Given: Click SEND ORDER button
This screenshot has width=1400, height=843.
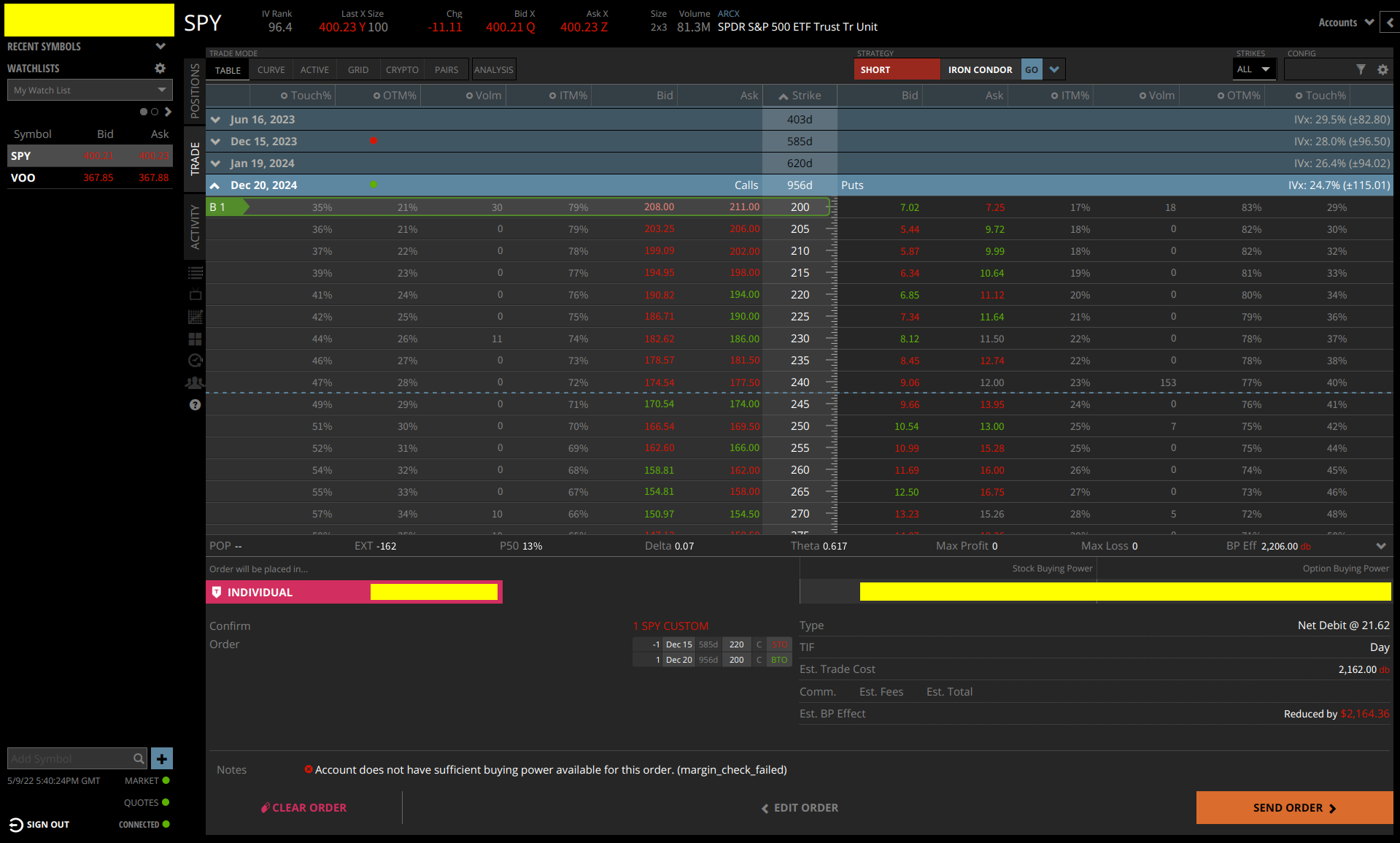Looking at the screenshot, I should (1294, 808).
